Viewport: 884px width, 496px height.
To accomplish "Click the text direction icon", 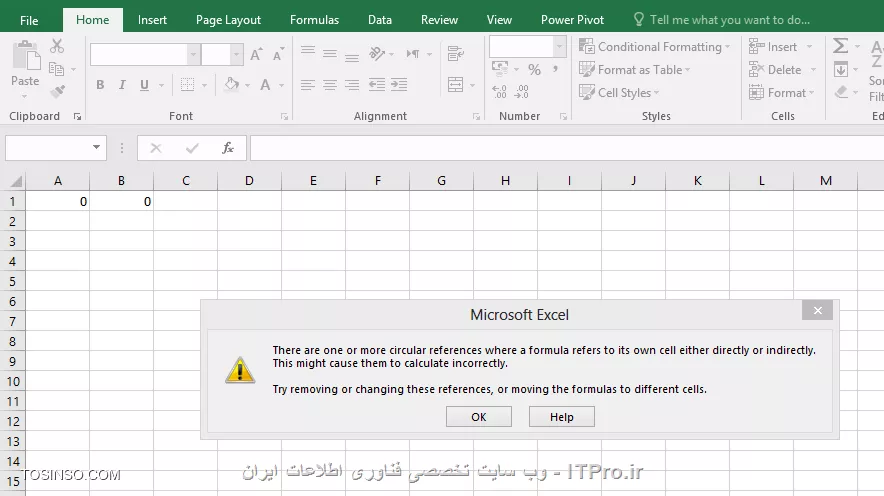I will click(x=413, y=54).
